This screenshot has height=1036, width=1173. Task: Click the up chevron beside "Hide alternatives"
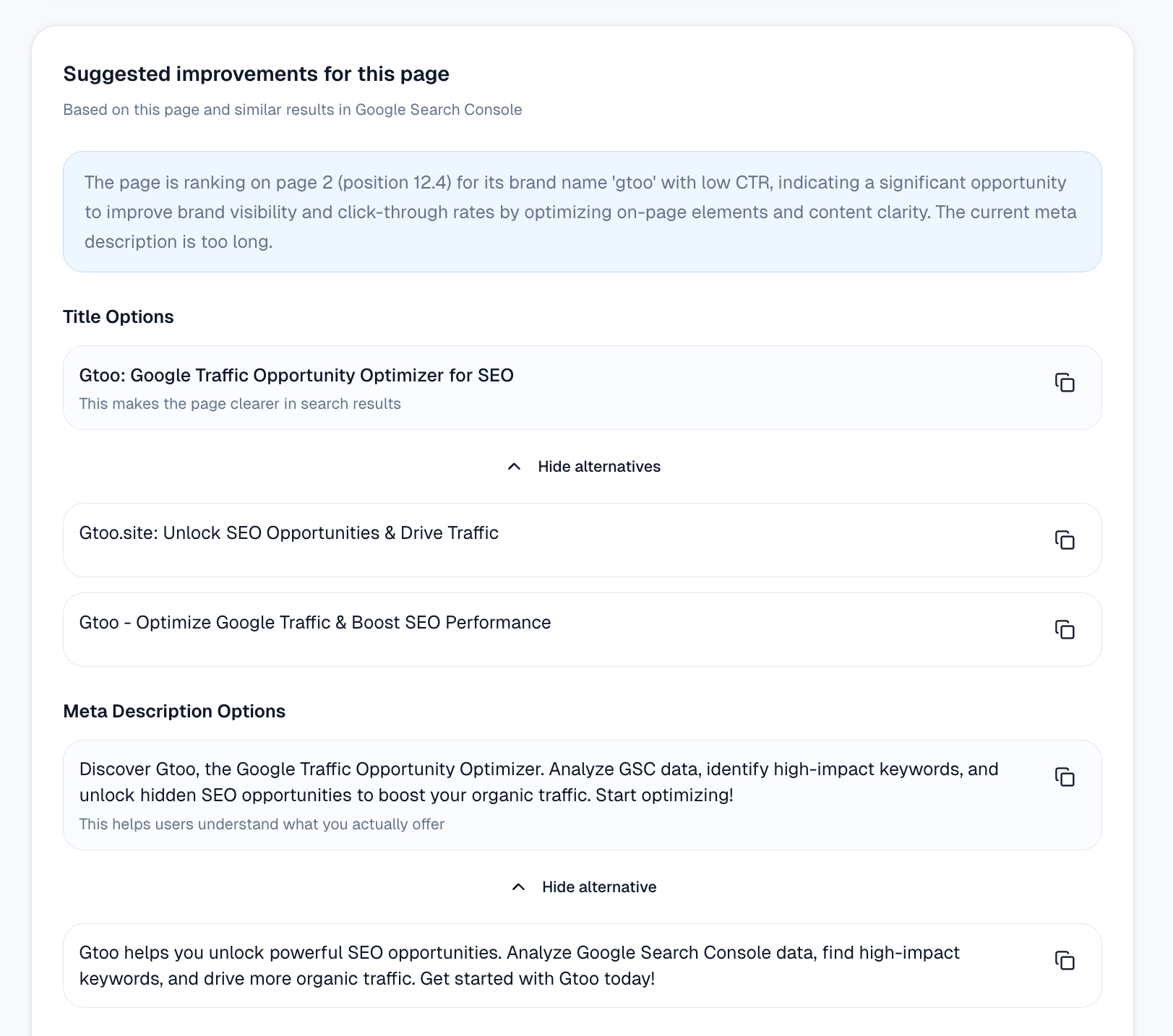tap(514, 467)
